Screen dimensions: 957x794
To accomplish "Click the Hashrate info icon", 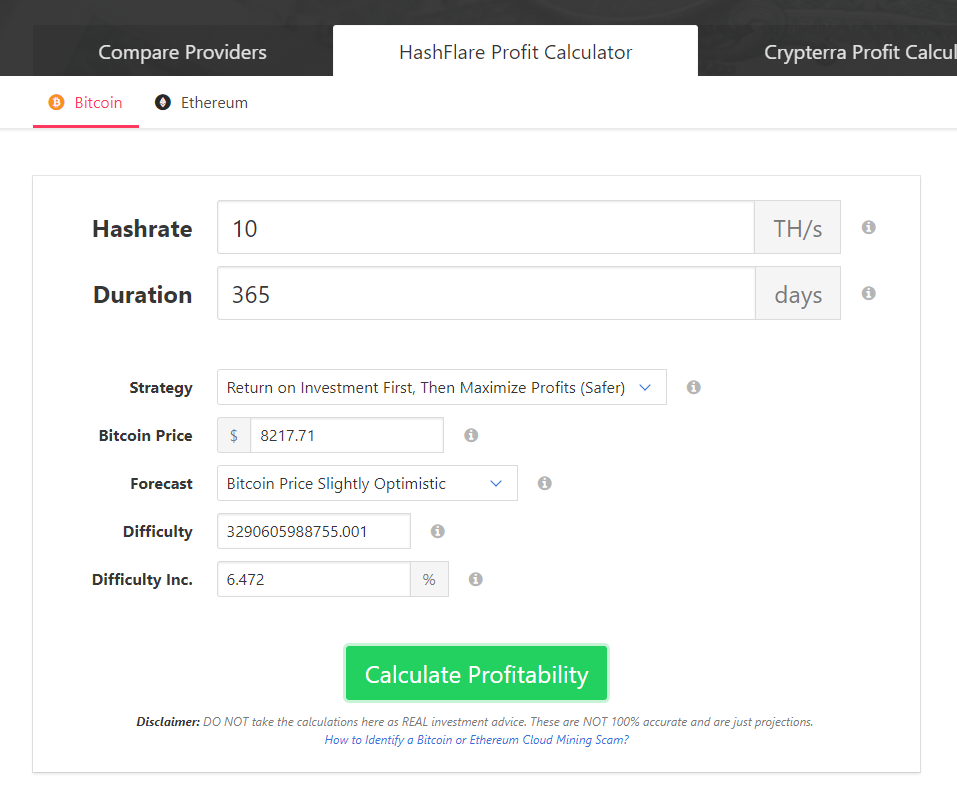I will pos(869,228).
